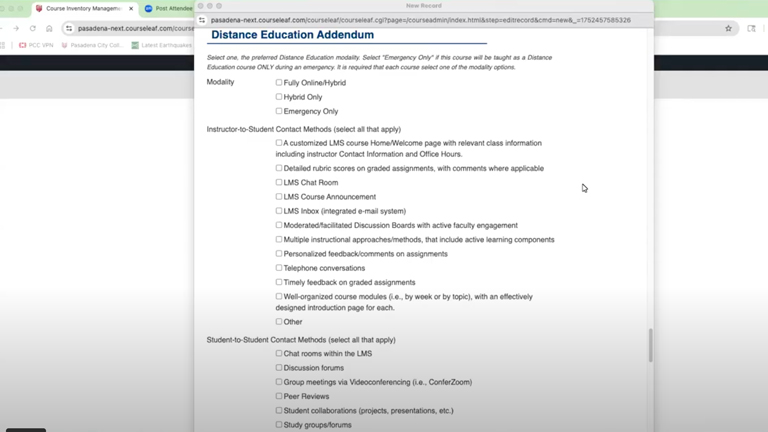Screen dimensions: 768x432
Task: Check Study groups/forums option
Action: (279, 424)
